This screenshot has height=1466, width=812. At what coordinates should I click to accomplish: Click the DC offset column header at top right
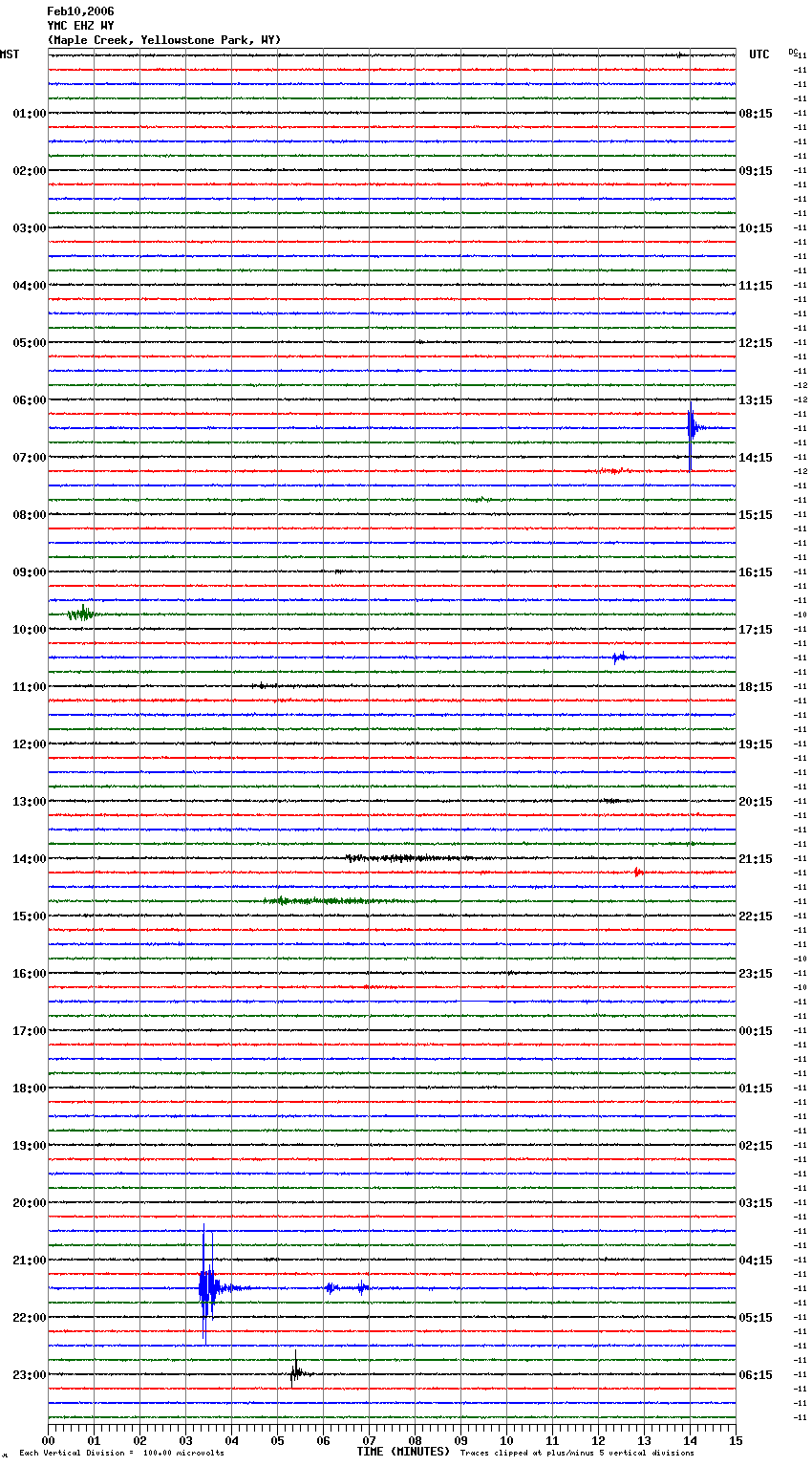(795, 53)
